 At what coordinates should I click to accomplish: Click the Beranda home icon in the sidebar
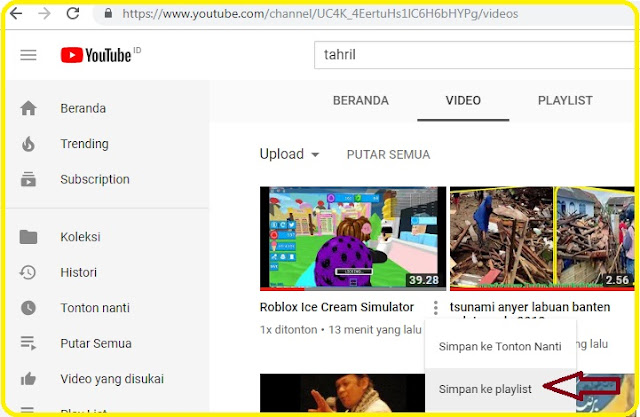(28, 108)
